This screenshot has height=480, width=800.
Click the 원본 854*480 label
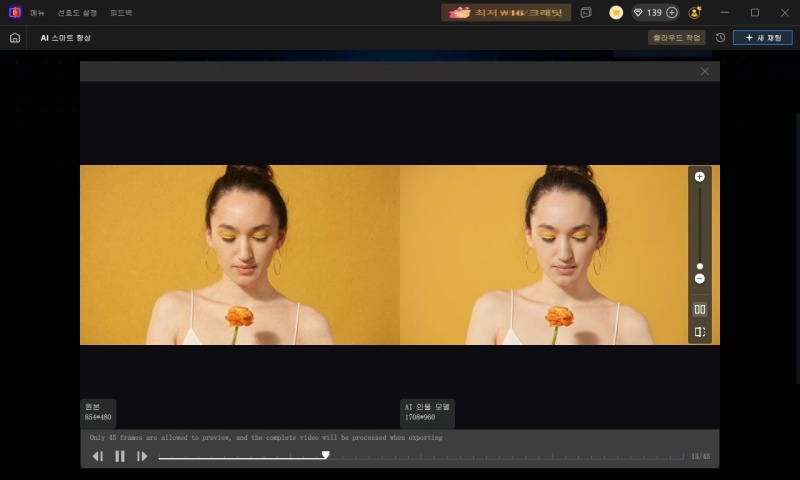98,412
